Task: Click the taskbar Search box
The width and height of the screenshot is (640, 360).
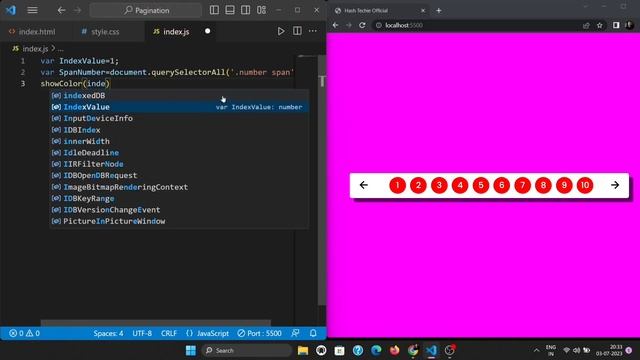Action: [247, 350]
